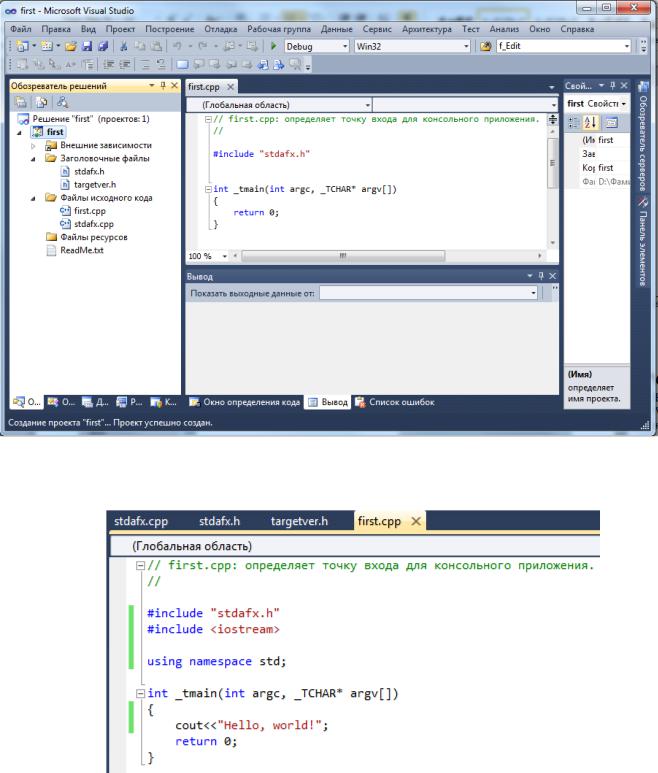Click the Open File folder icon
The width and height of the screenshot is (658, 773).
click(71, 46)
